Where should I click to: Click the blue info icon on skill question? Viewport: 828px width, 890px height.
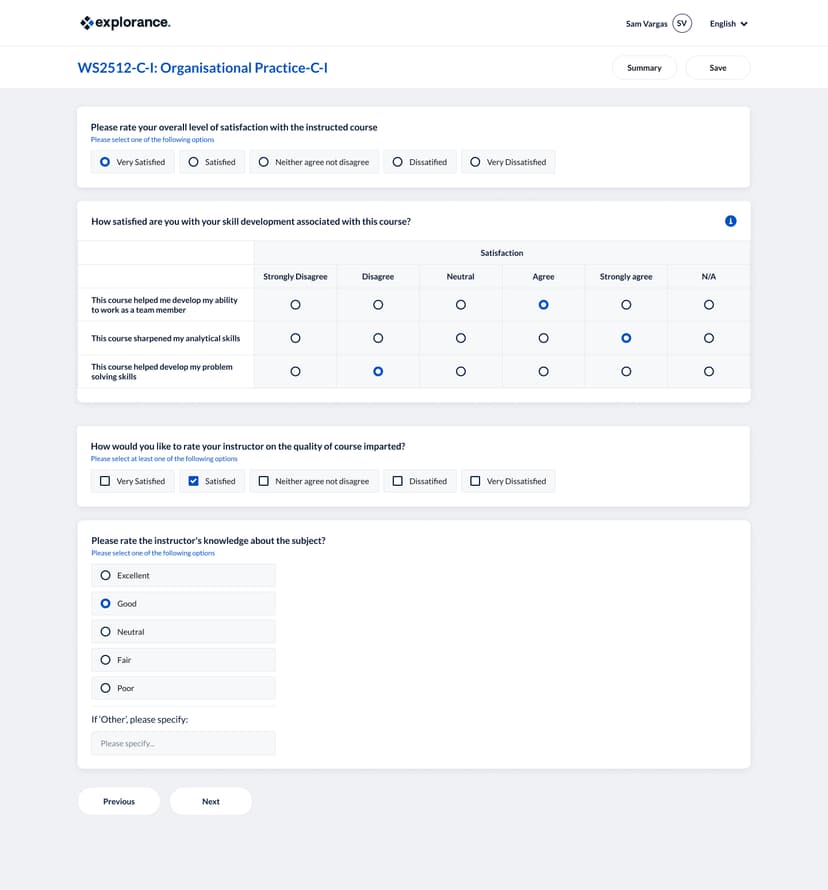tap(730, 221)
